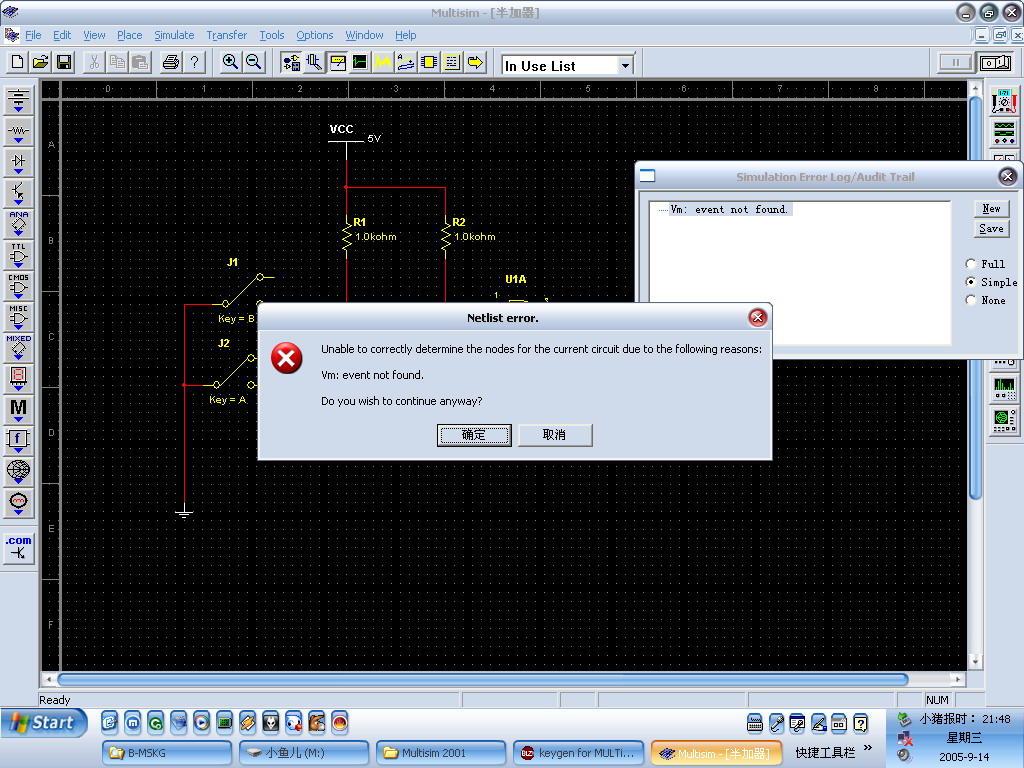Select the spectrum analyzer instrument icon
The height and width of the screenshot is (768, 1024).
point(1004,388)
